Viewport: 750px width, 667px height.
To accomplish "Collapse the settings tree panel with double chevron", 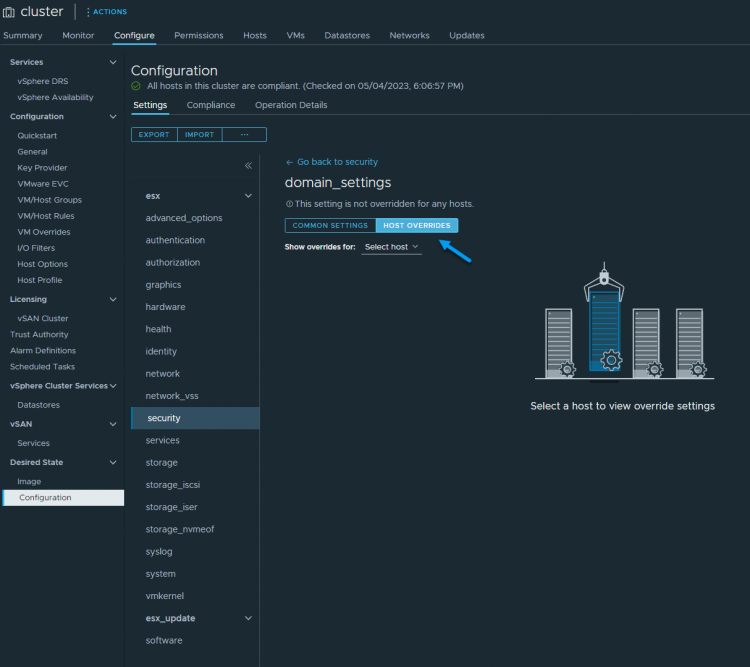I will [x=248, y=166].
